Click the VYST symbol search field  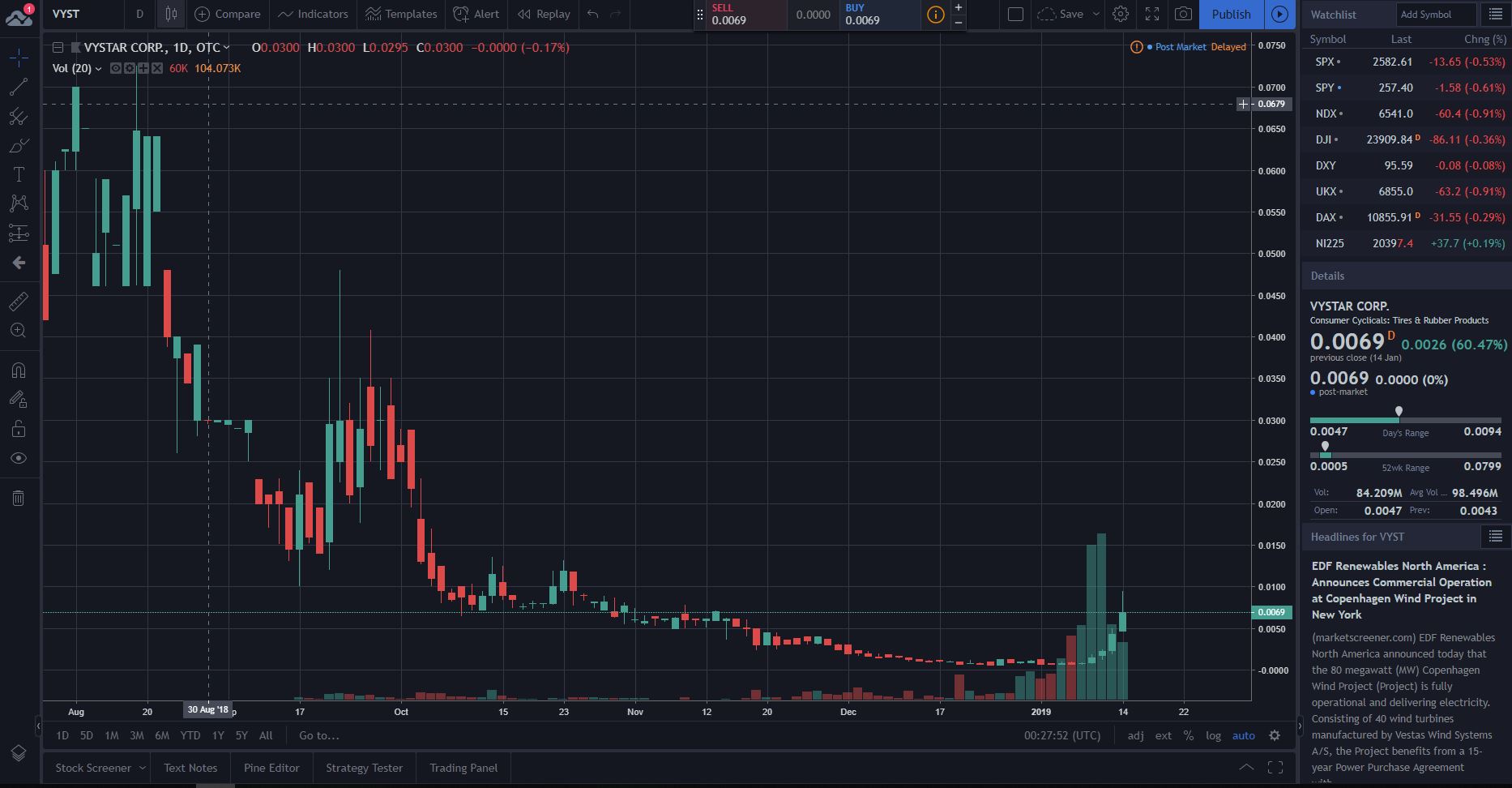(83, 14)
